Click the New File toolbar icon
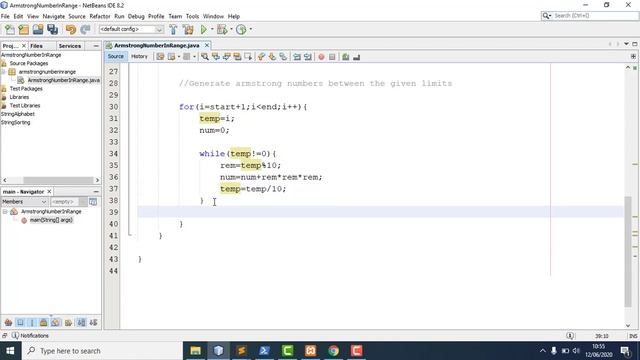The height and width of the screenshot is (360, 640). click(9, 29)
